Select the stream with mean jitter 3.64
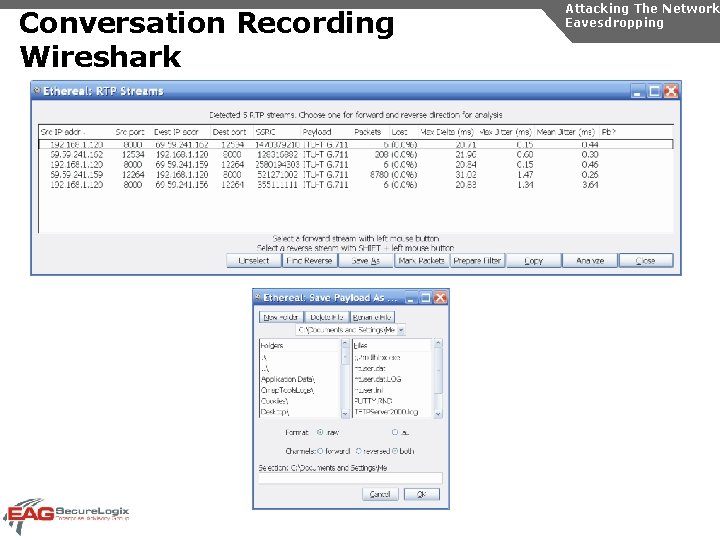 click(x=356, y=185)
